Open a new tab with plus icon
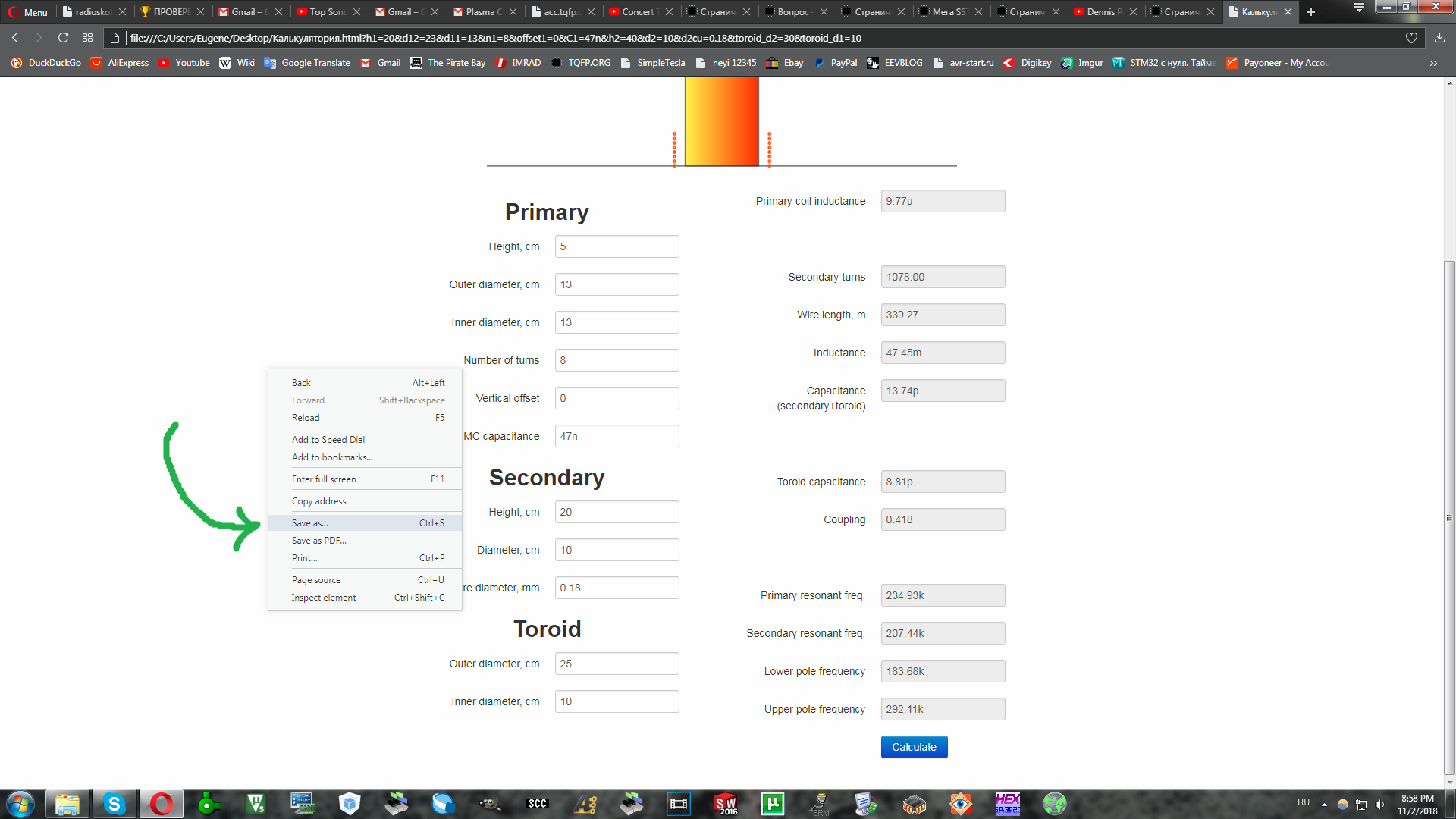The image size is (1456, 819). click(x=1310, y=11)
